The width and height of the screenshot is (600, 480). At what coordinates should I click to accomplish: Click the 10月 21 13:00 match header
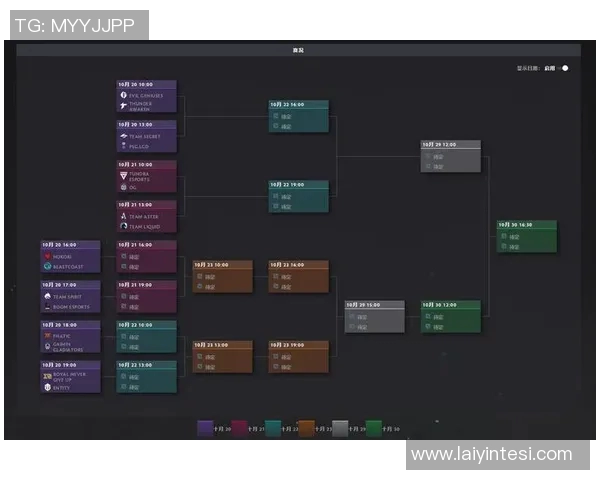[x=147, y=204]
